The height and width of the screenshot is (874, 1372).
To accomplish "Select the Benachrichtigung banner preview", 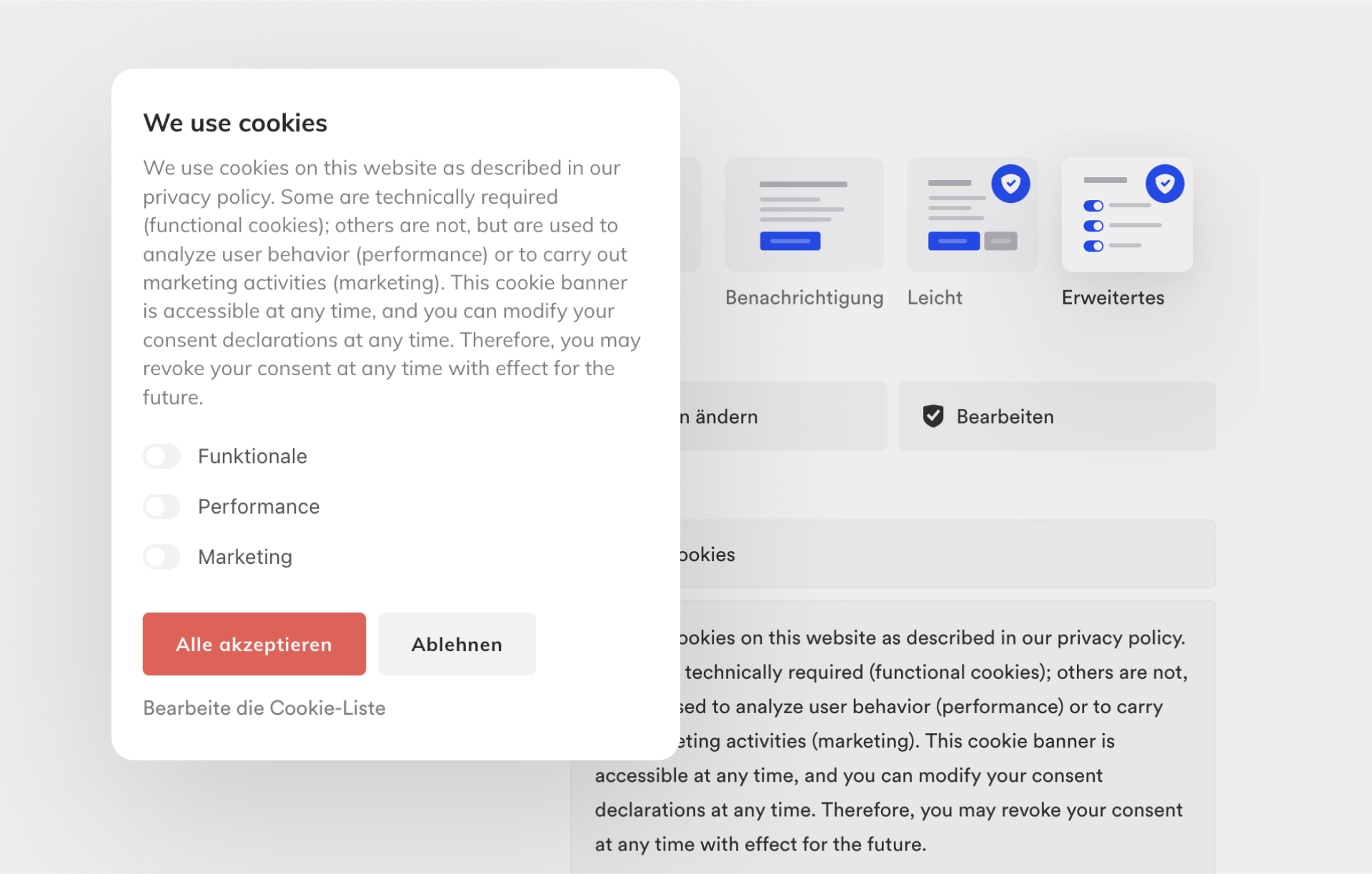I will (804, 214).
